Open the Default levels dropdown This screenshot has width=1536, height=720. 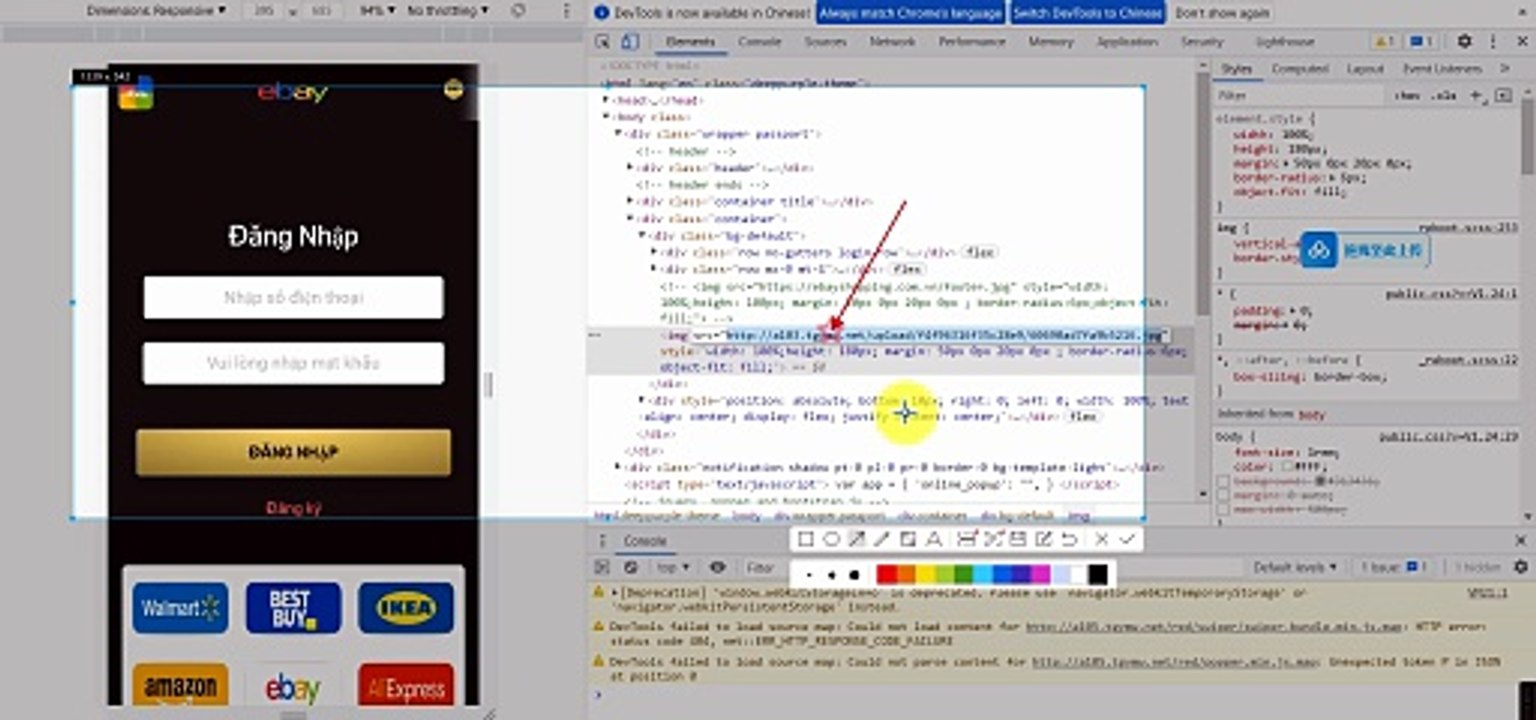click(x=1296, y=567)
